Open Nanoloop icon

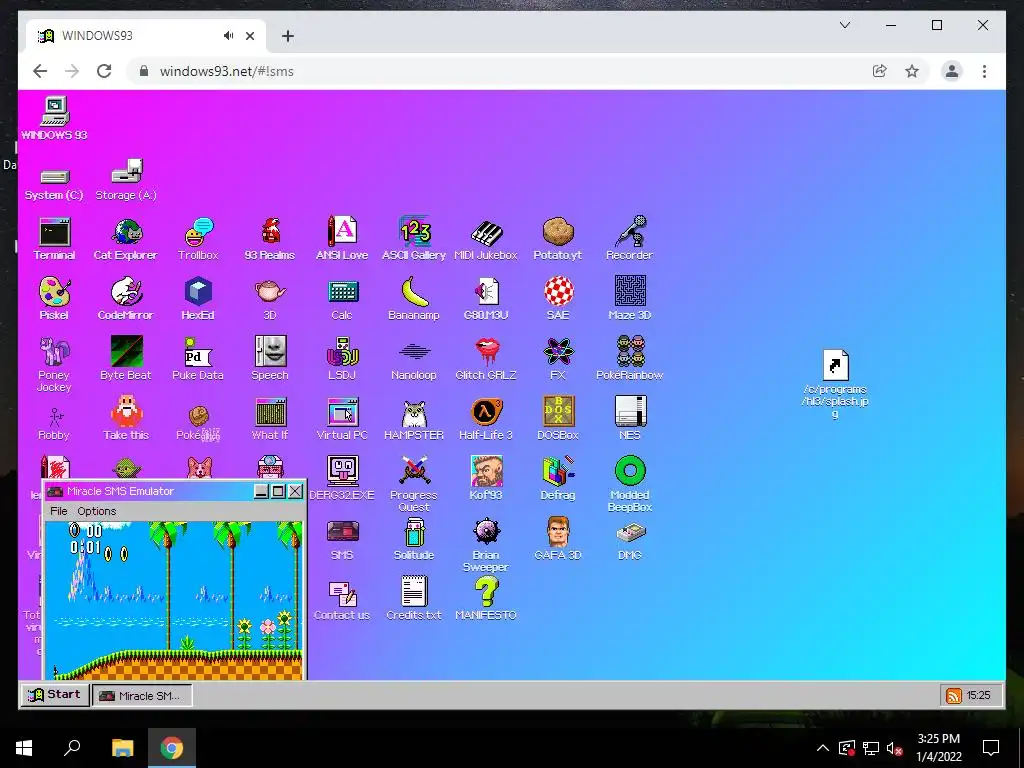pyautogui.click(x=414, y=359)
